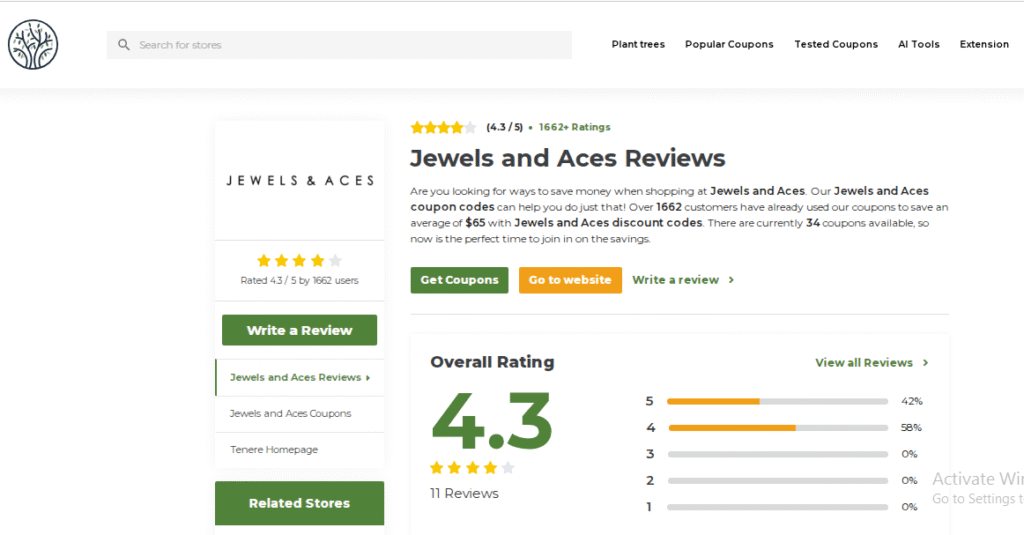Click the sidebar star rating under the logo
Screen dimensions: 1024x535
click(x=299, y=261)
